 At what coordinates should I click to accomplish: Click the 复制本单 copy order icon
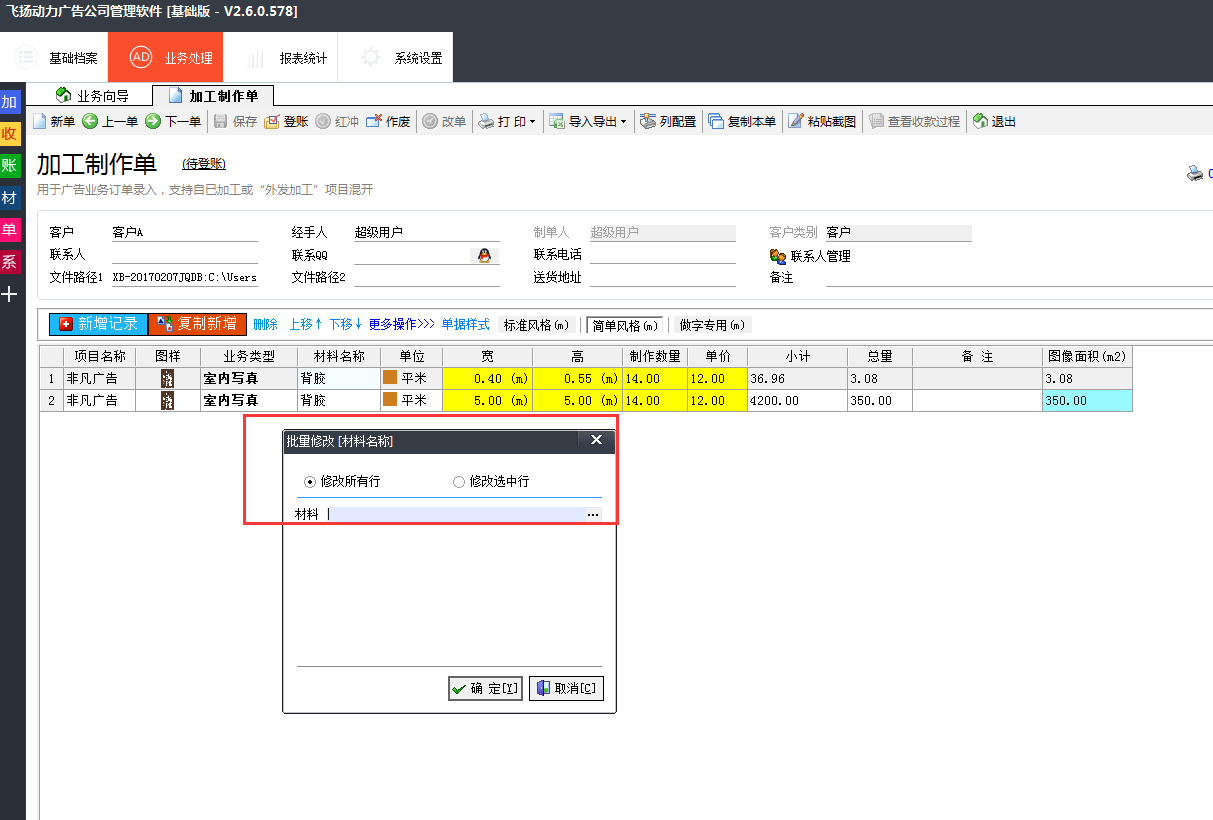coord(716,122)
